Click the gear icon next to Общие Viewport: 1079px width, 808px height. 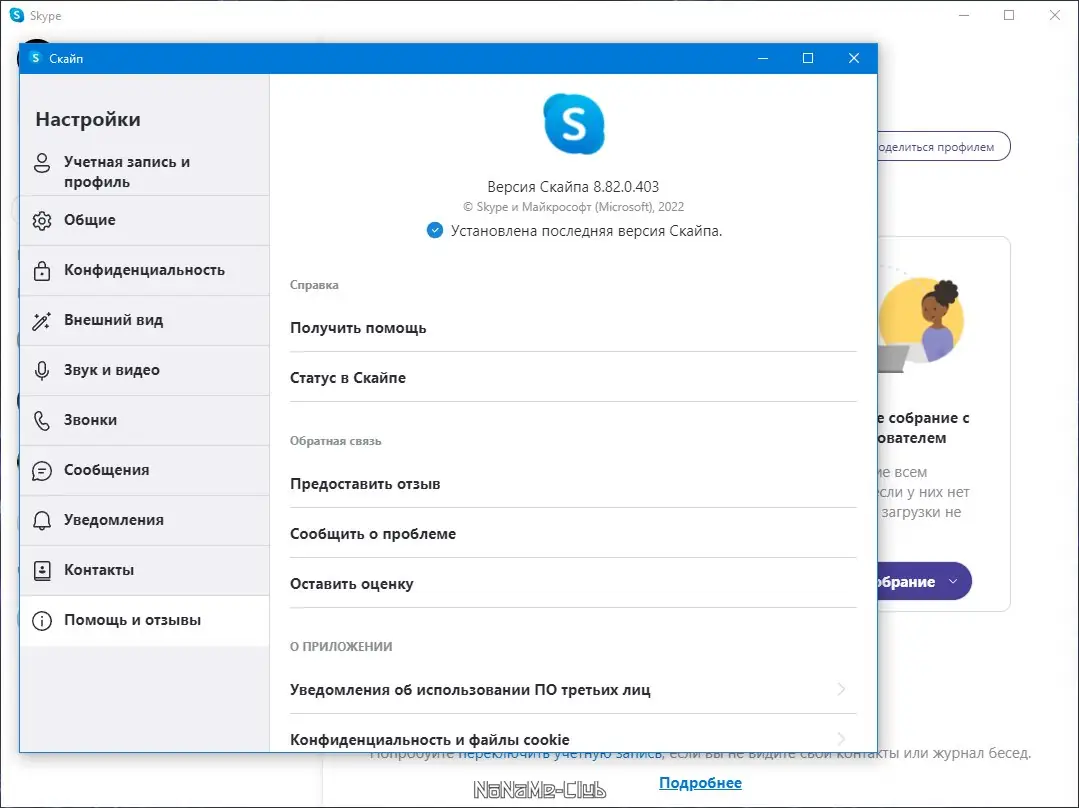(42, 220)
